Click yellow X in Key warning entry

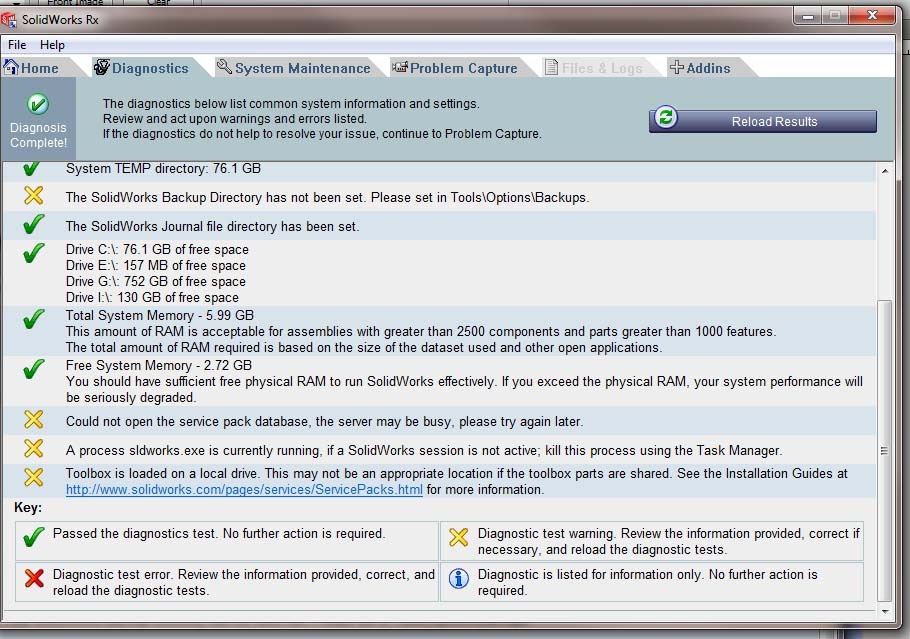click(x=458, y=537)
